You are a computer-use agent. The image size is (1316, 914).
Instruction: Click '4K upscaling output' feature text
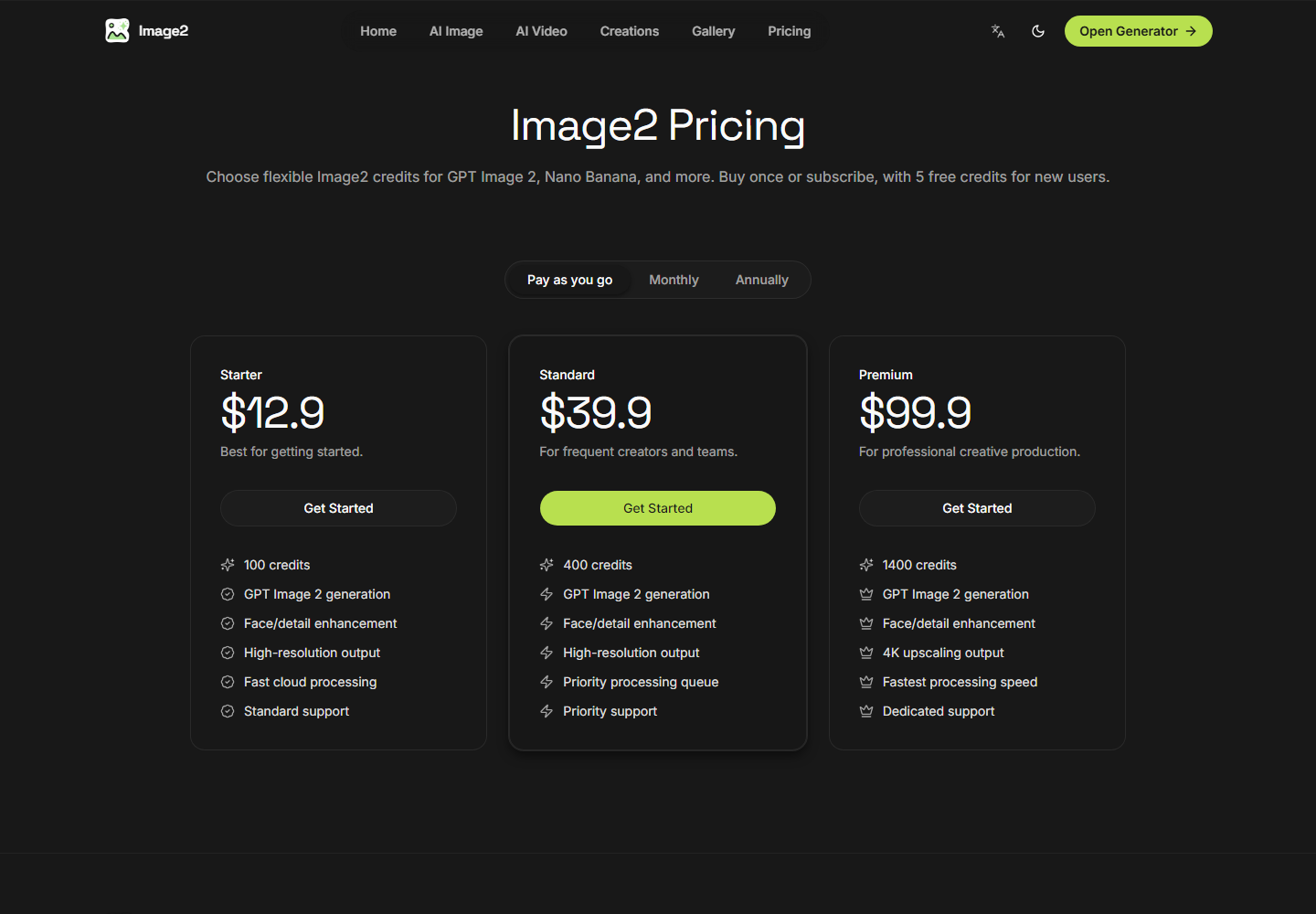click(x=943, y=653)
